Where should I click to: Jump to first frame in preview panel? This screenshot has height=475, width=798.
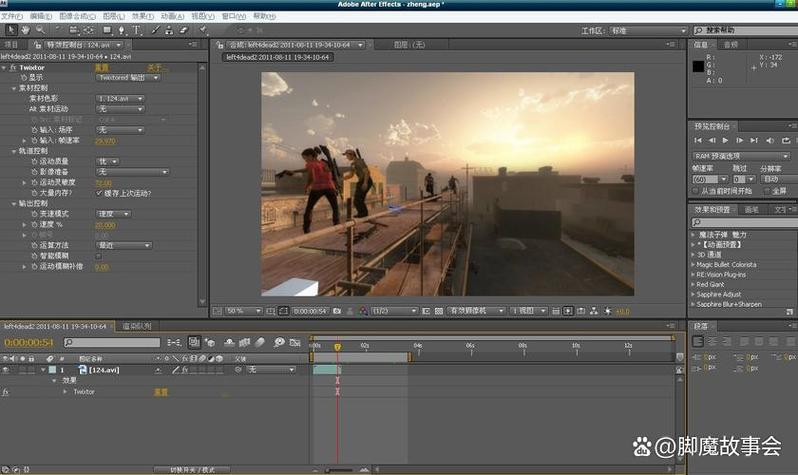click(x=698, y=141)
